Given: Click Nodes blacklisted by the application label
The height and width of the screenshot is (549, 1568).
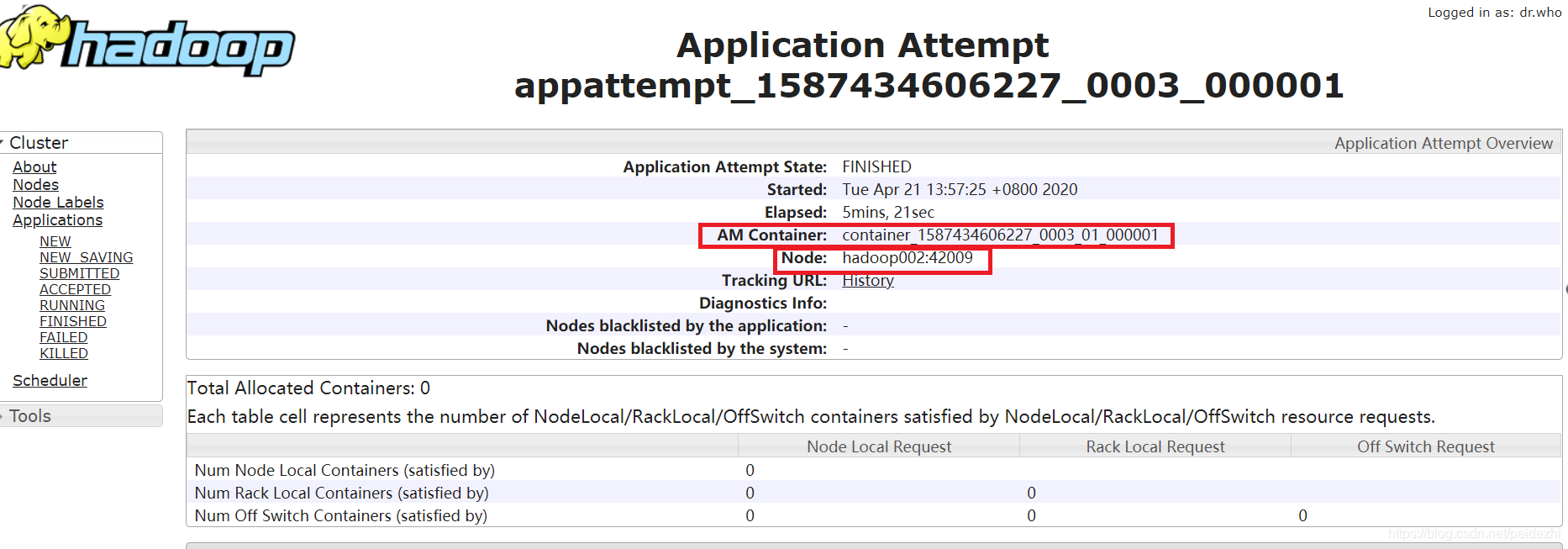Looking at the screenshot, I should pos(687,326).
